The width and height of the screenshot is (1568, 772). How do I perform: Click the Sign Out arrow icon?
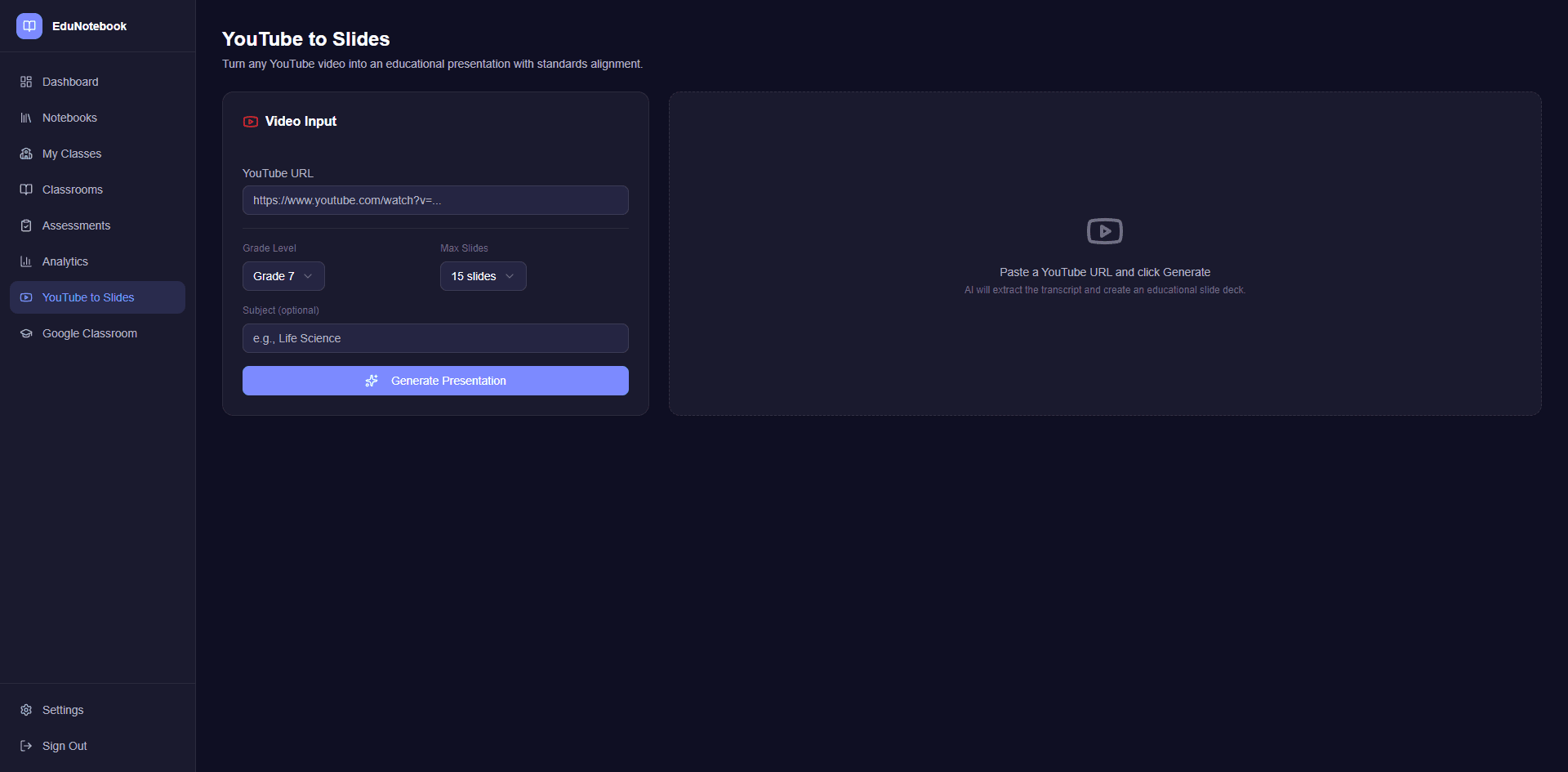25,746
